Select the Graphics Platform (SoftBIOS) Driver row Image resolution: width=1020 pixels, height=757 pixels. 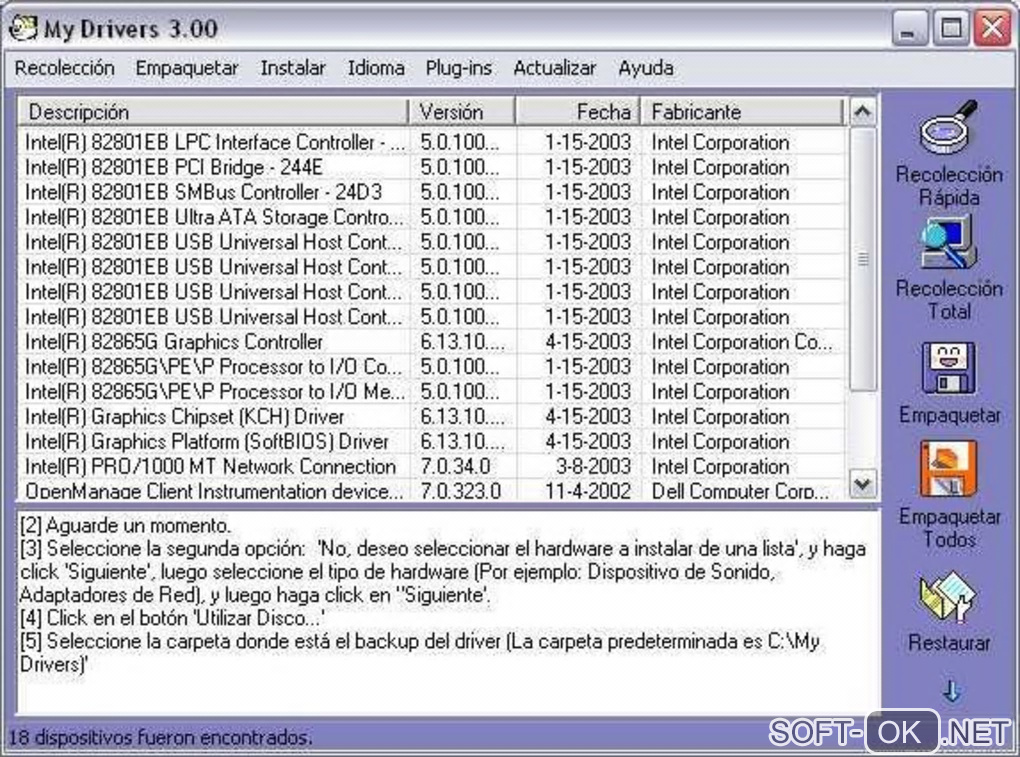point(433,442)
